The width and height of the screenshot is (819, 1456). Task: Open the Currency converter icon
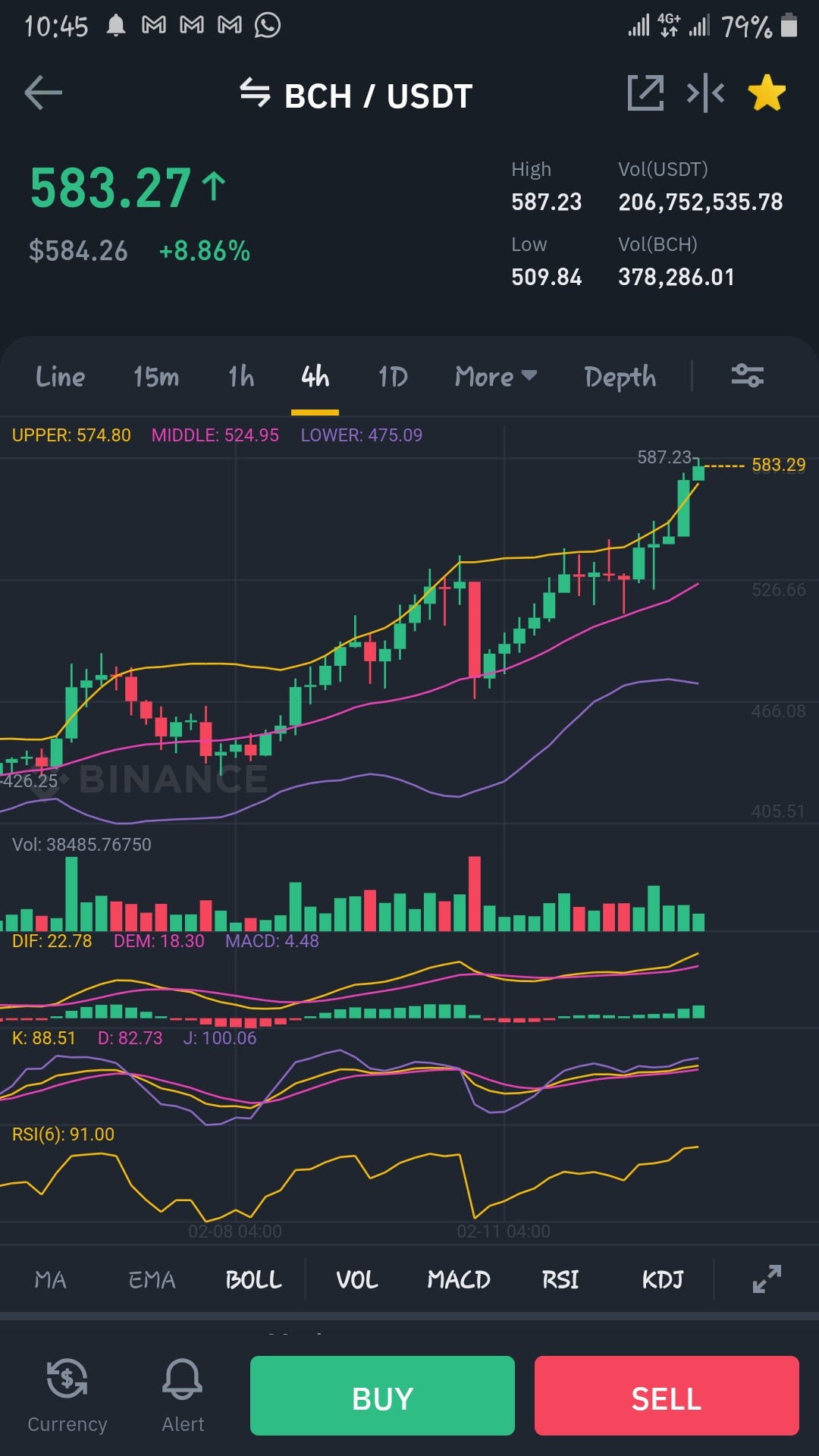pyautogui.click(x=67, y=1379)
